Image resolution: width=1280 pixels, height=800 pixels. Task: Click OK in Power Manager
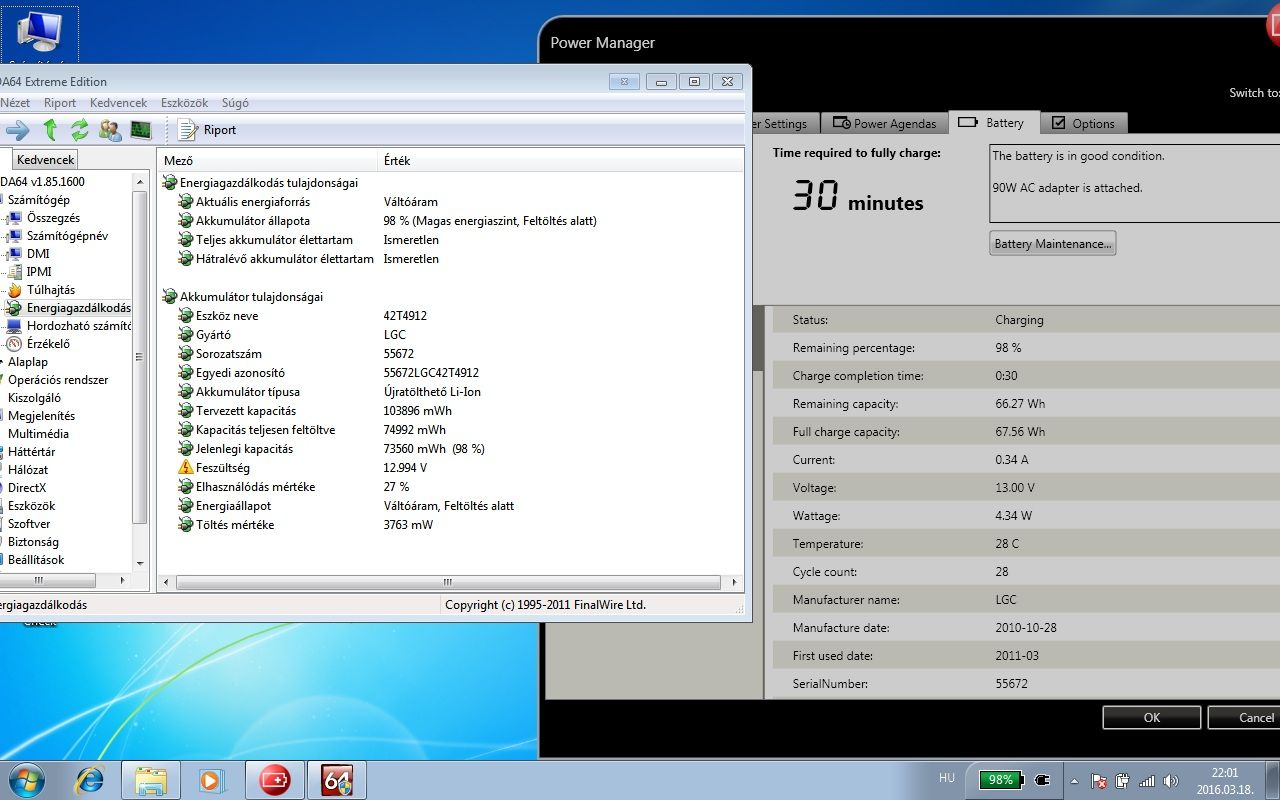tap(1151, 717)
